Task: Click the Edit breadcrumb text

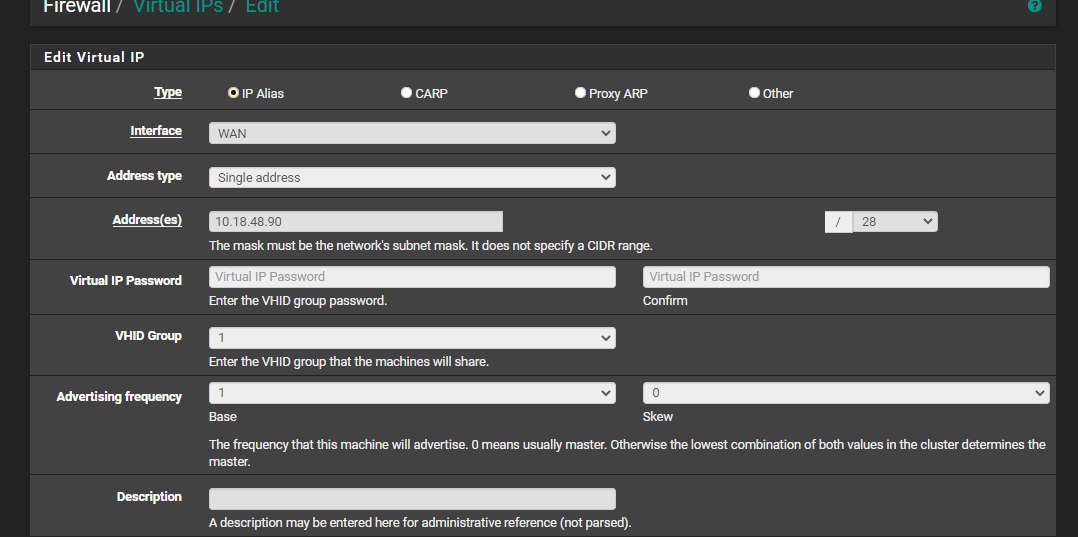Action: tap(262, 7)
